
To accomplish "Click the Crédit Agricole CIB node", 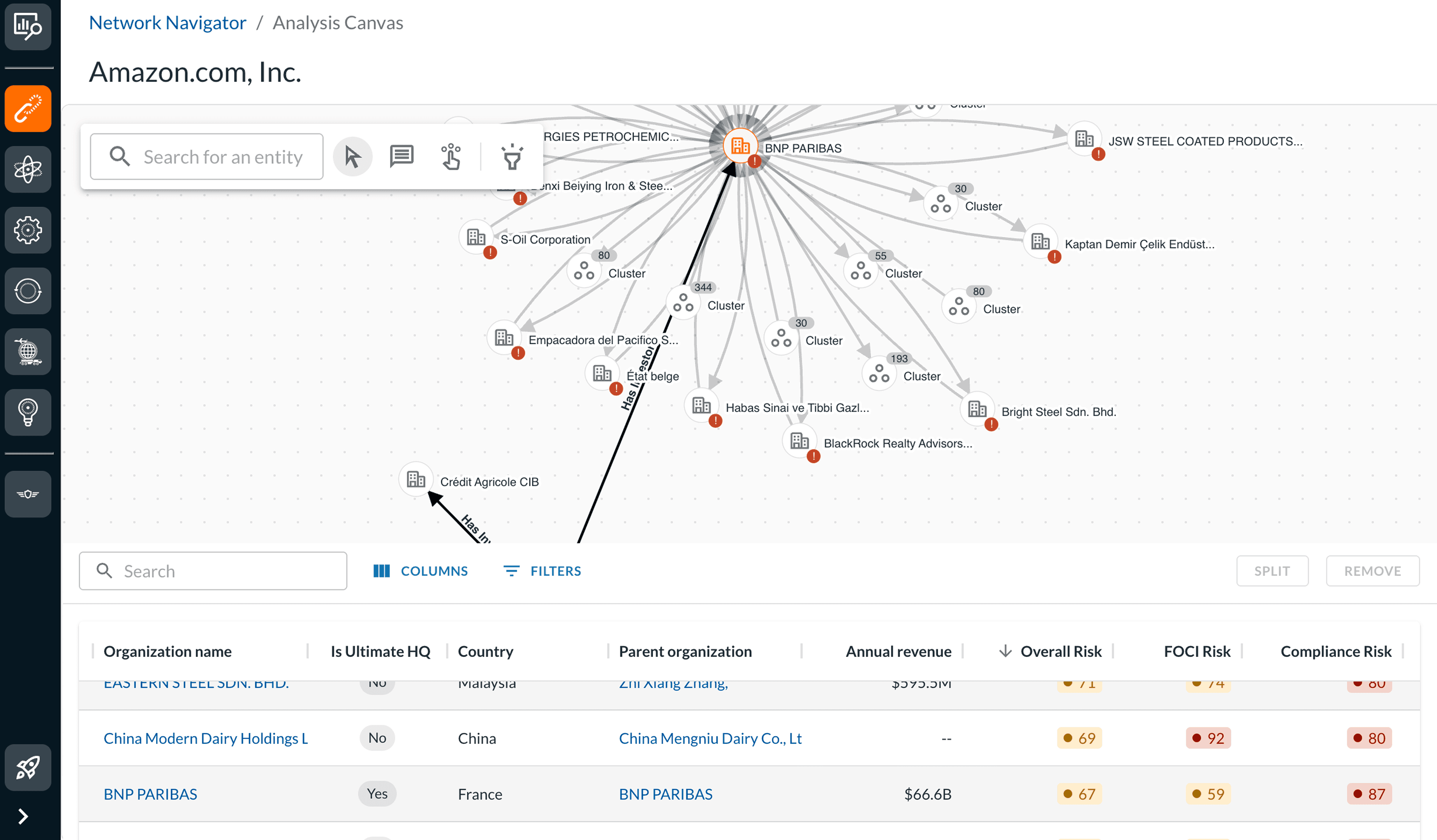I will pos(416,479).
